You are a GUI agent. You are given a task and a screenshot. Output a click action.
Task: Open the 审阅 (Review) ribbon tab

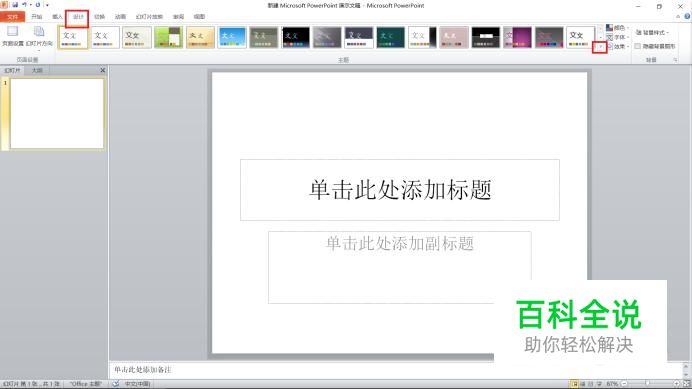(x=178, y=17)
